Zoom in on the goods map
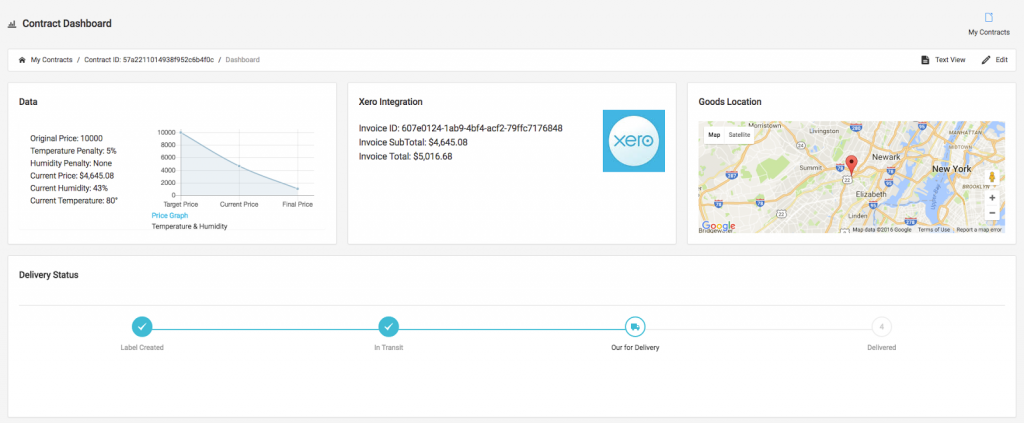This screenshot has width=1024, height=423. pyautogui.click(x=992, y=197)
